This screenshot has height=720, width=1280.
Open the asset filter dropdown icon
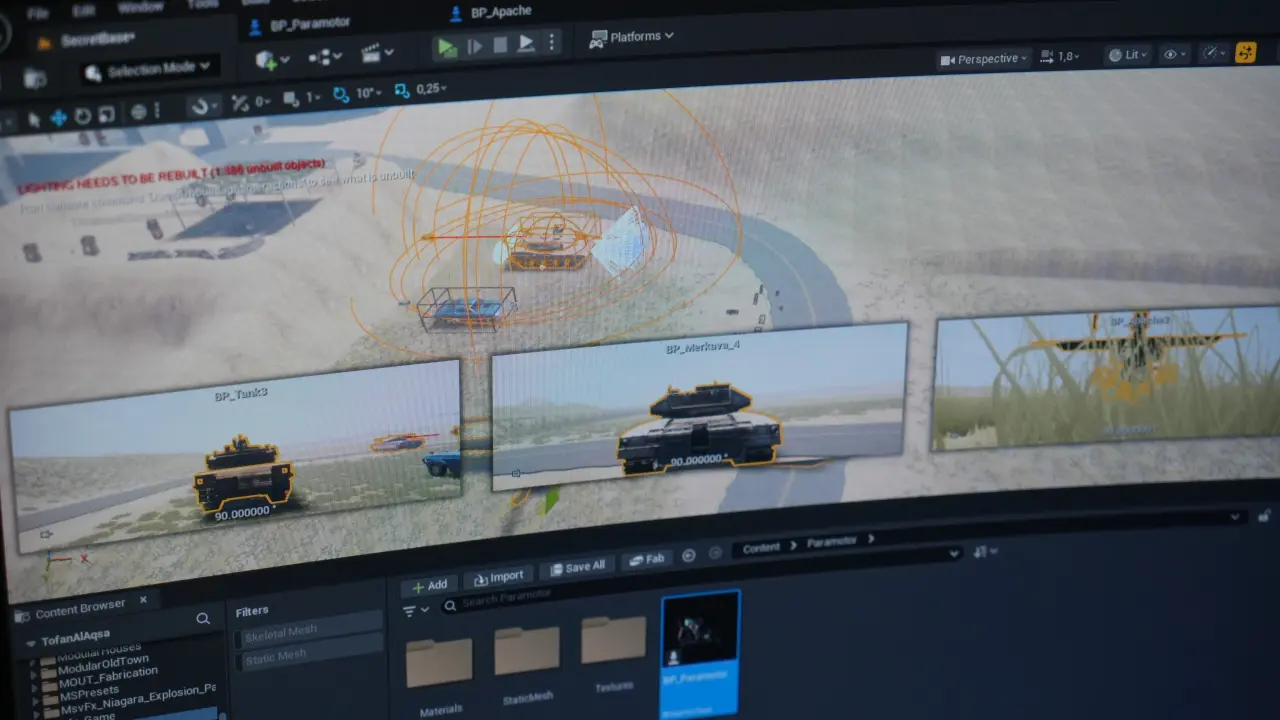pos(415,610)
